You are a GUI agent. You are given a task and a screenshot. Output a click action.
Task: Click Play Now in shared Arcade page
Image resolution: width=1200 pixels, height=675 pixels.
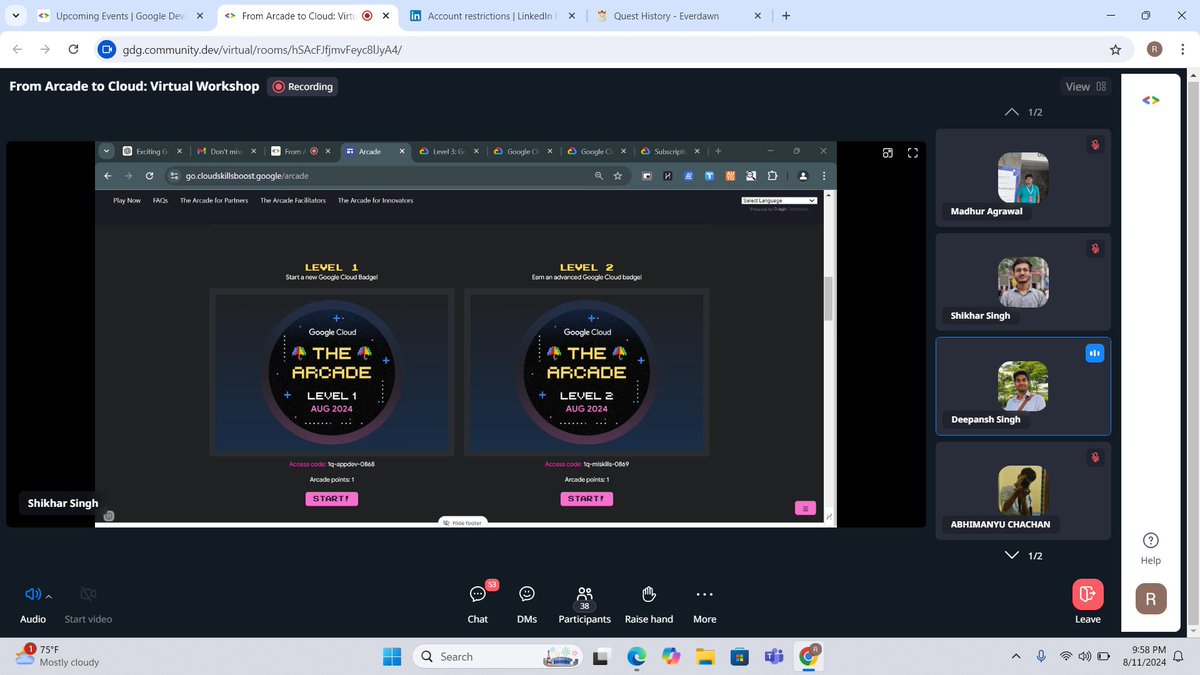(127, 200)
